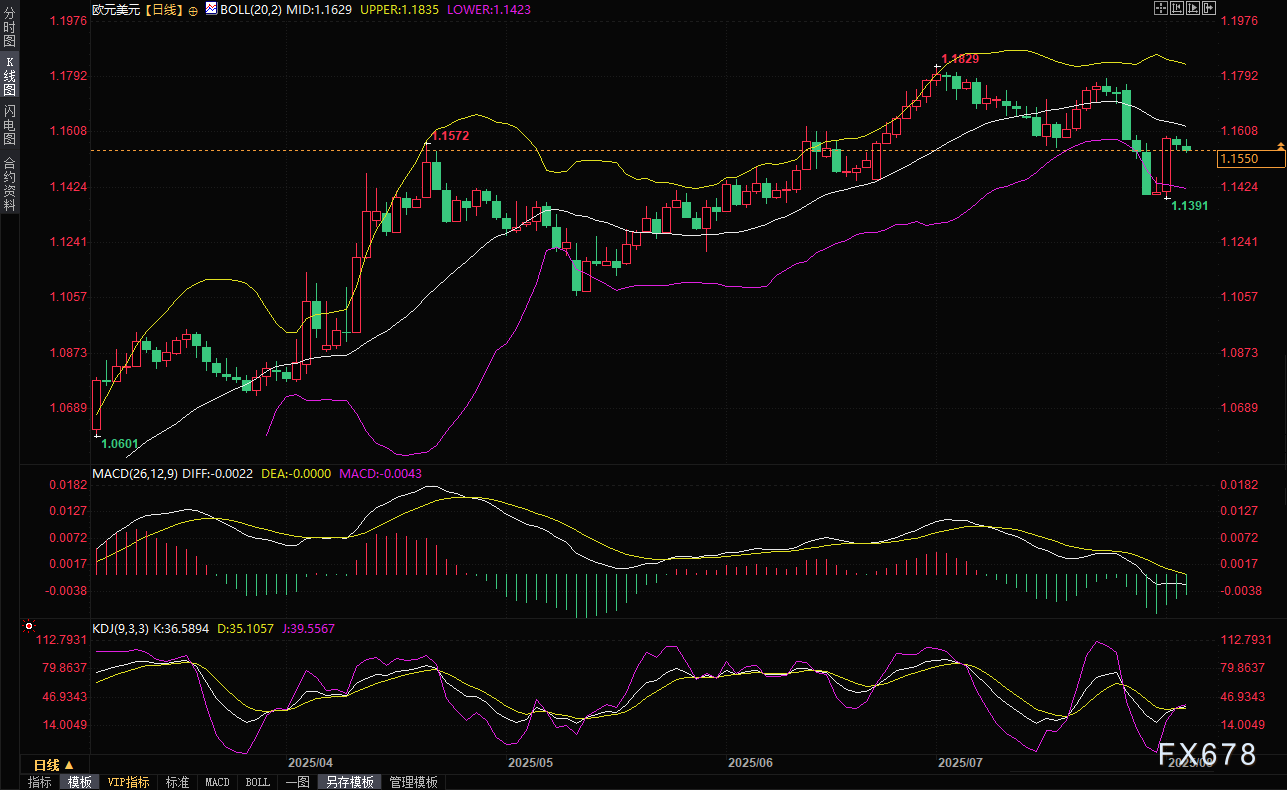Switch to 分时图 view in left sidebar
Image resolution: width=1287 pixels, height=790 pixels.
pyautogui.click(x=9, y=34)
